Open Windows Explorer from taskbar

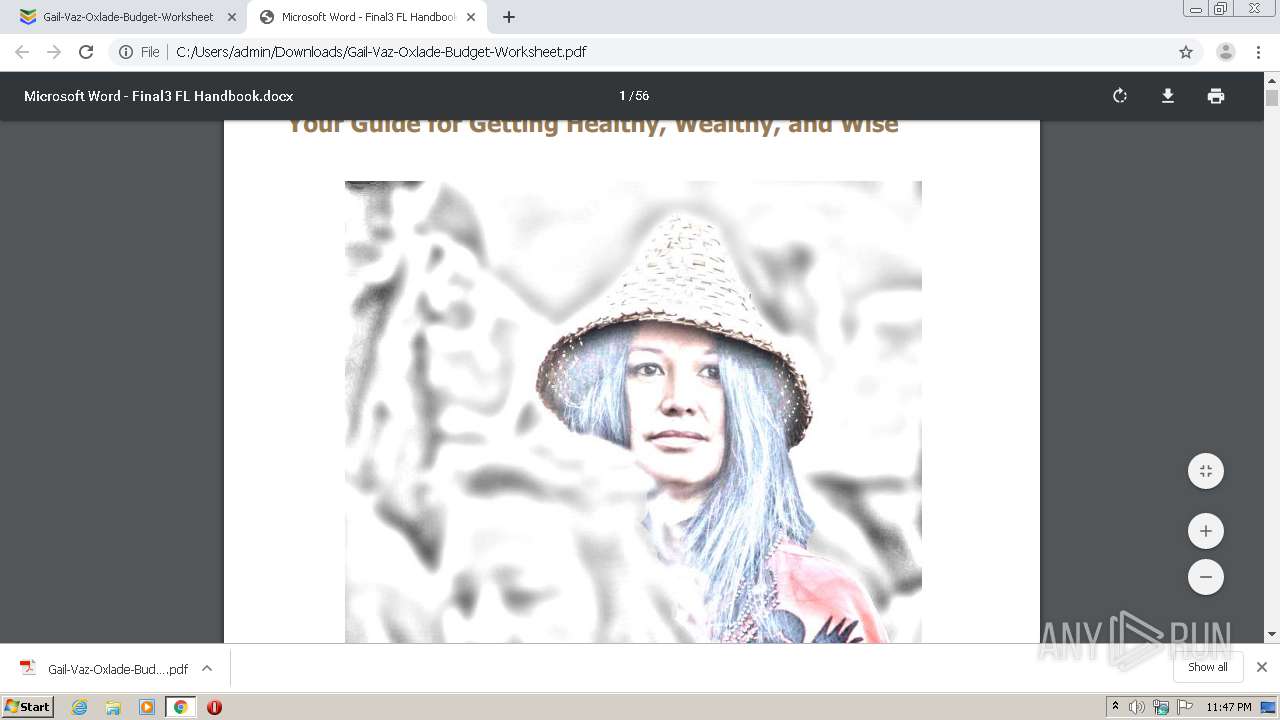coord(113,707)
